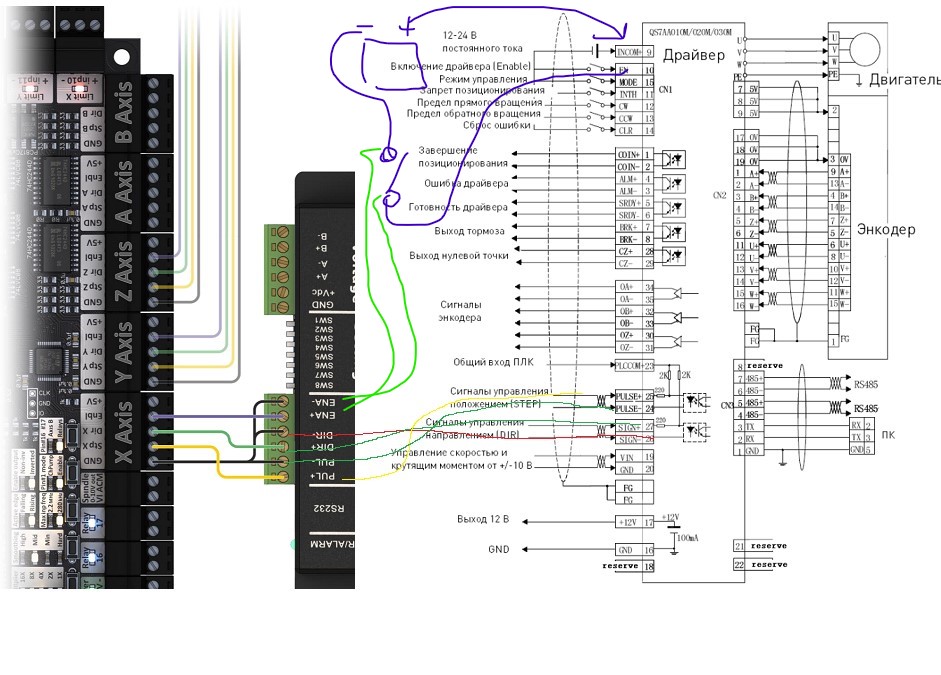Screen dimensions: 941x675
Task: Click the "Limit X" indicator on the board
Action: click(x=80, y=89)
